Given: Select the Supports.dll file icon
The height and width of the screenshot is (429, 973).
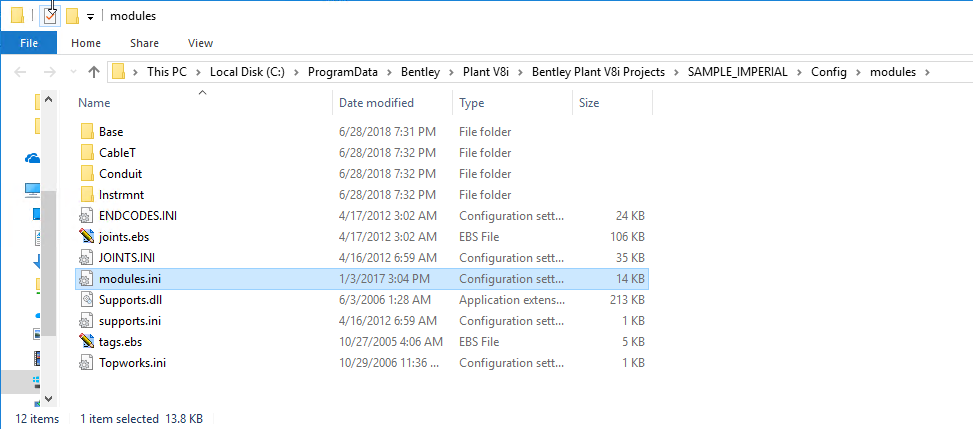Looking at the screenshot, I should click(86, 300).
